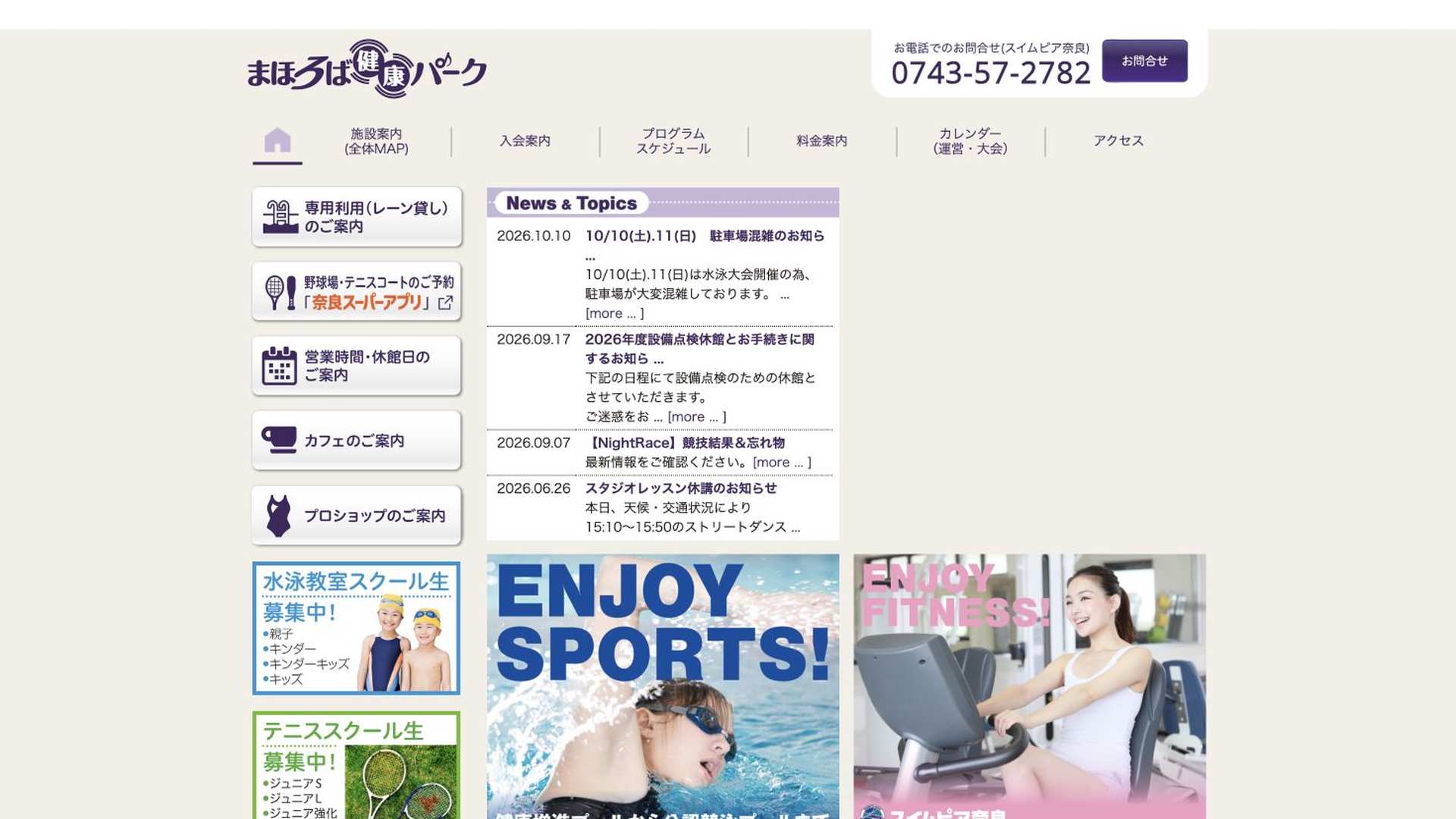Viewport: 1456px width, 819px height.
Task: Click the お電話でのお問合せ(スイムピア奈良) label
Action: (990, 48)
